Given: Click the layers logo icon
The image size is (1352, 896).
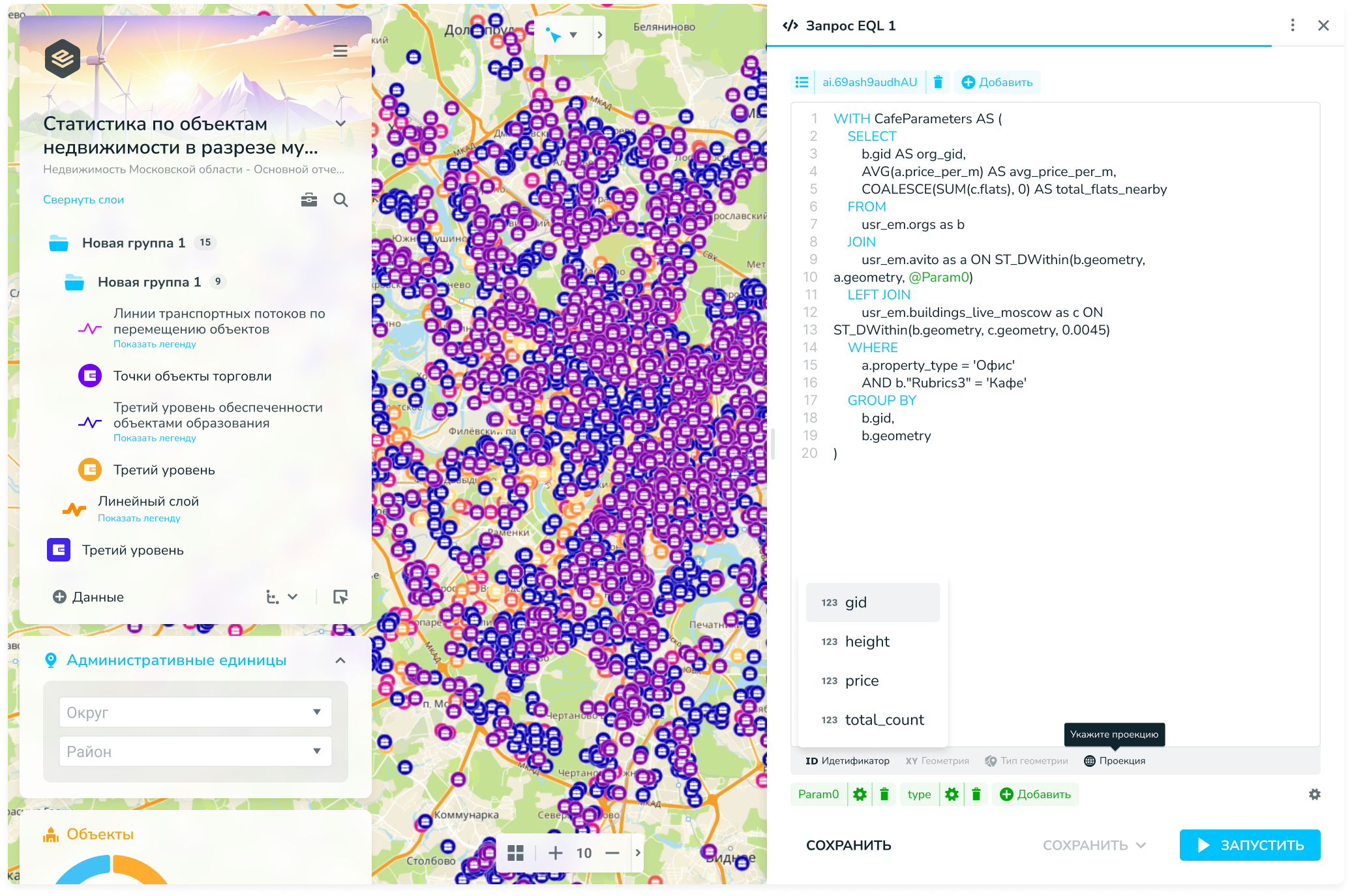Looking at the screenshot, I should tap(62, 59).
